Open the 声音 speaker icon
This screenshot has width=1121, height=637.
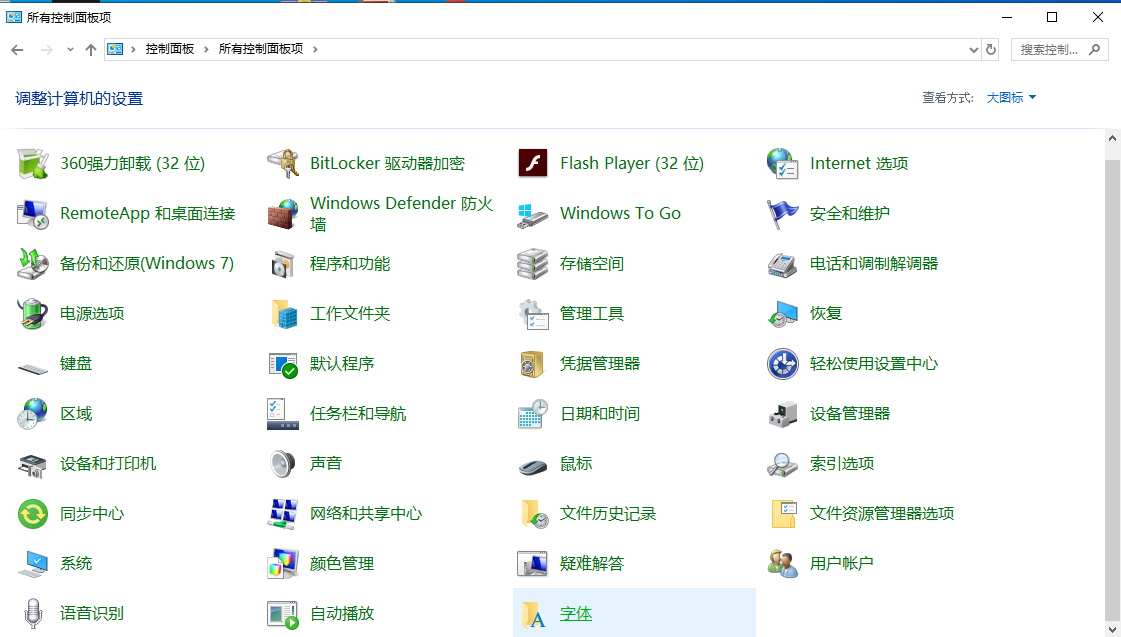(x=283, y=463)
